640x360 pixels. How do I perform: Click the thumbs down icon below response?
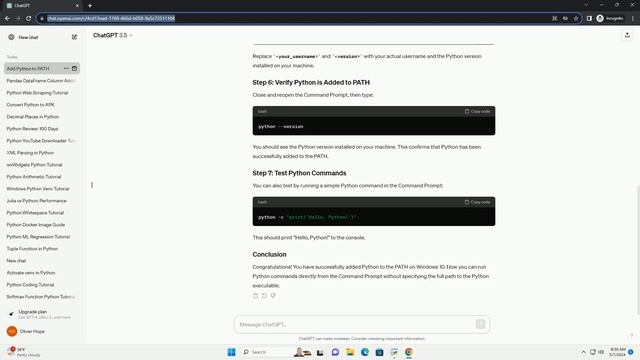click(x=273, y=296)
